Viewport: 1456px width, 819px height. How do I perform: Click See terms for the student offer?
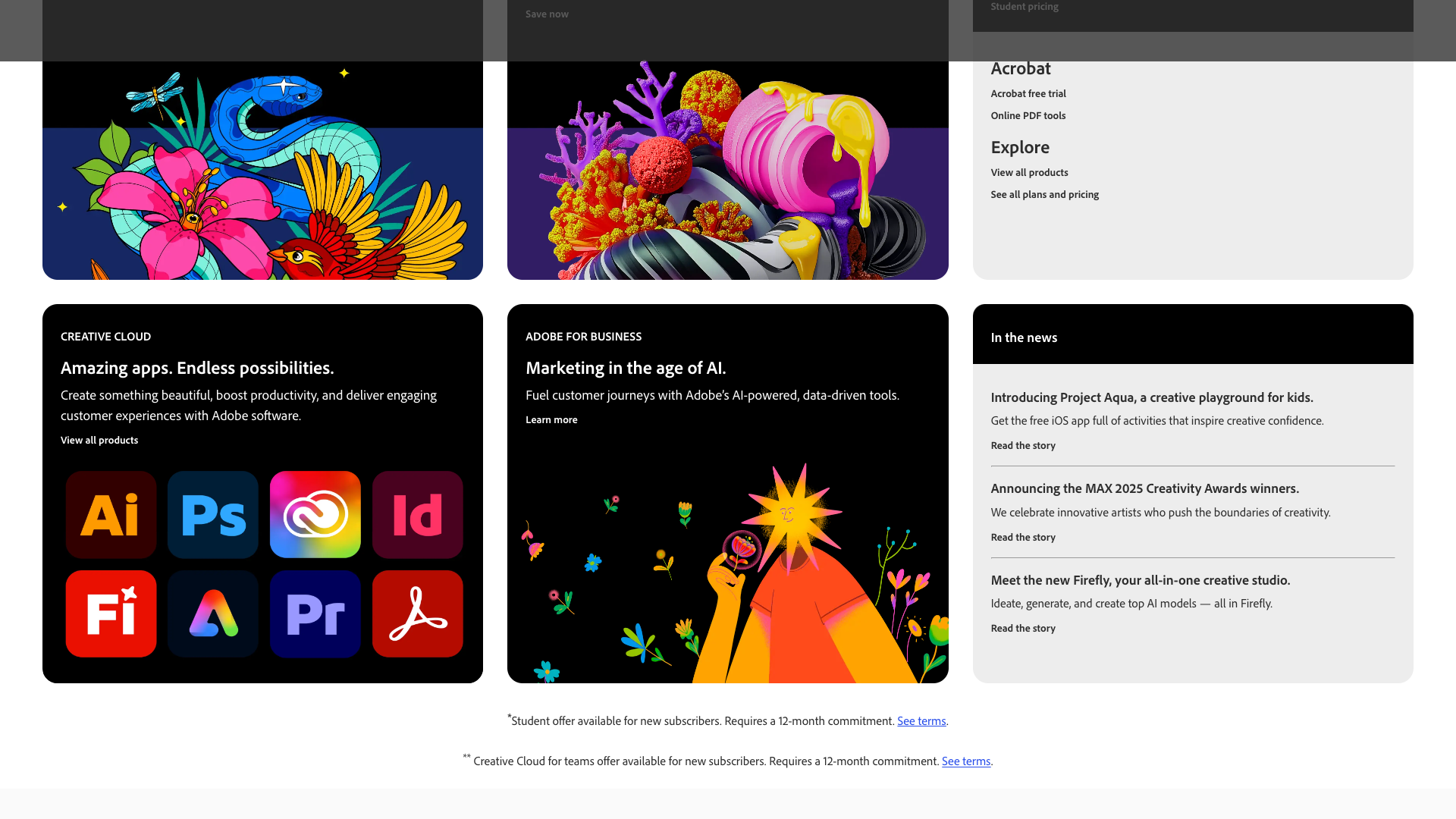(921, 720)
